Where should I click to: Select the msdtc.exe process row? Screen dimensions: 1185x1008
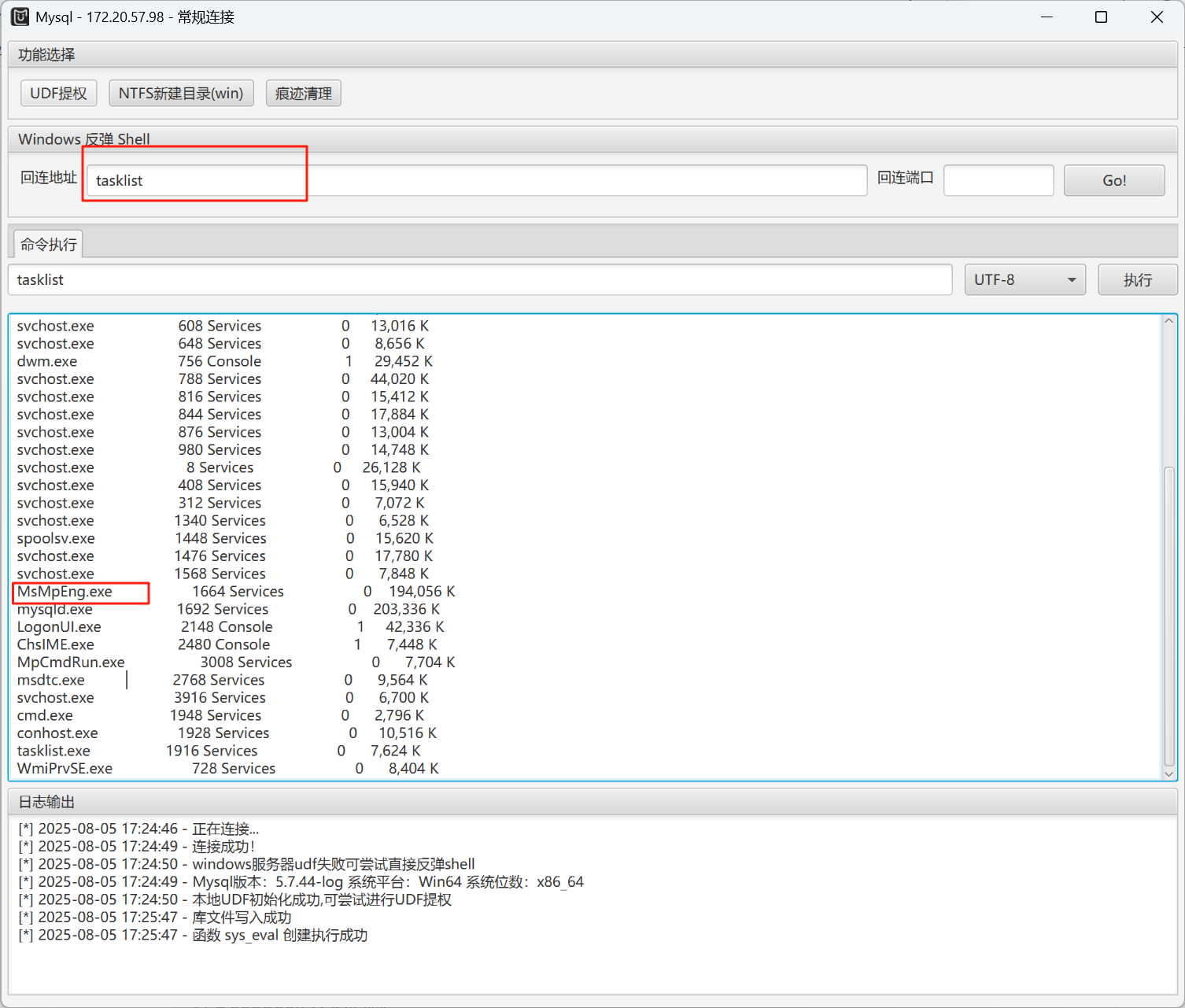[x=223, y=680]
